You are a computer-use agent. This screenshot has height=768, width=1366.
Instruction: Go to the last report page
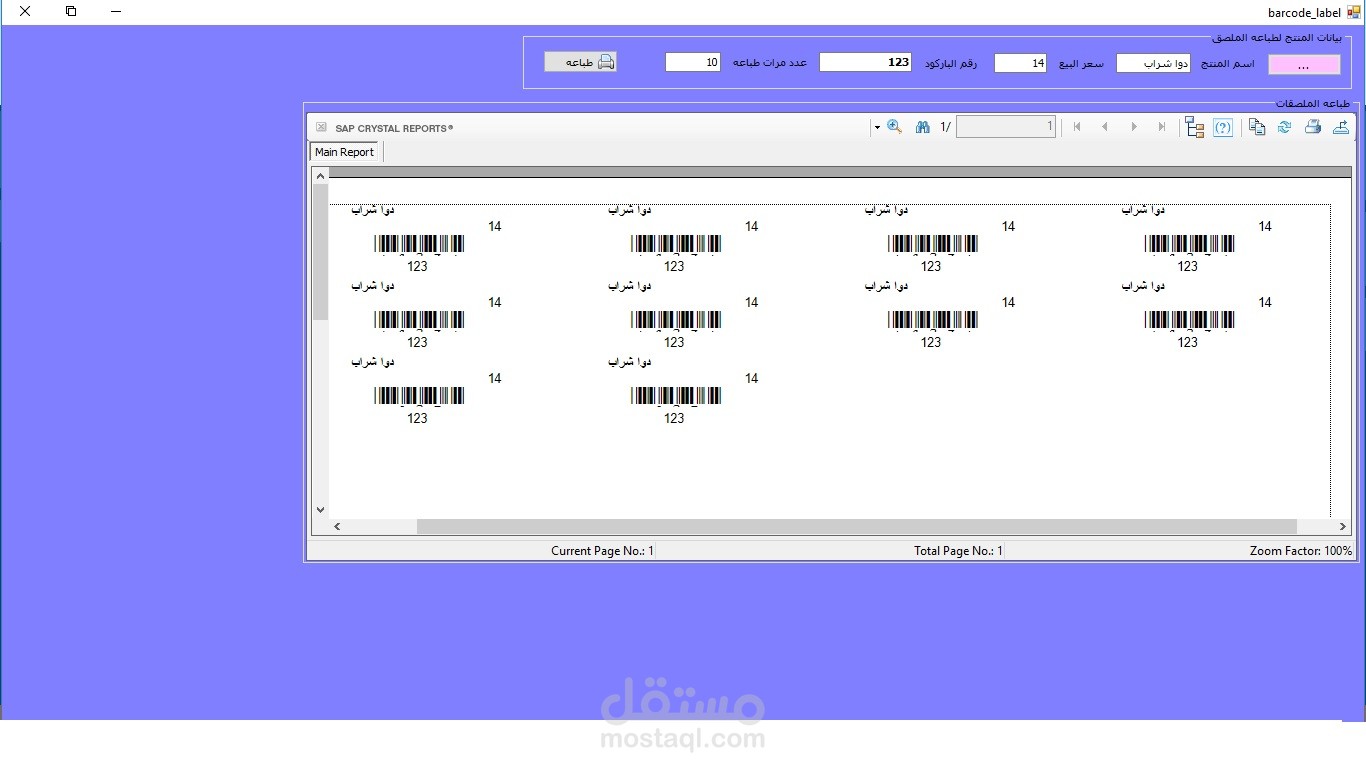1162,127
